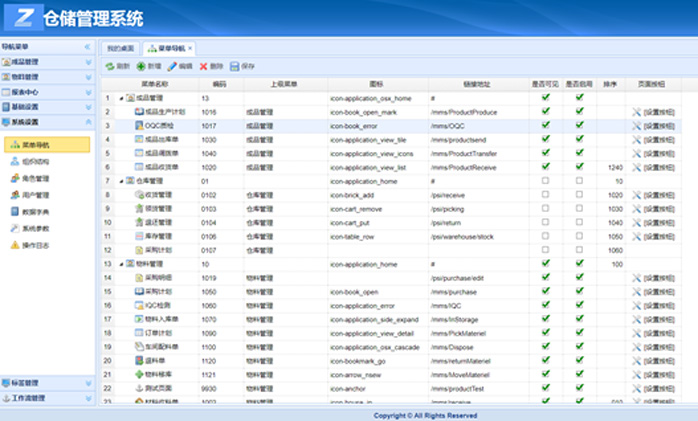The height and width of the screenshot is (421, 698).
Task: Click the person icon for 组织结构
Action: click(x=15, y=162)
